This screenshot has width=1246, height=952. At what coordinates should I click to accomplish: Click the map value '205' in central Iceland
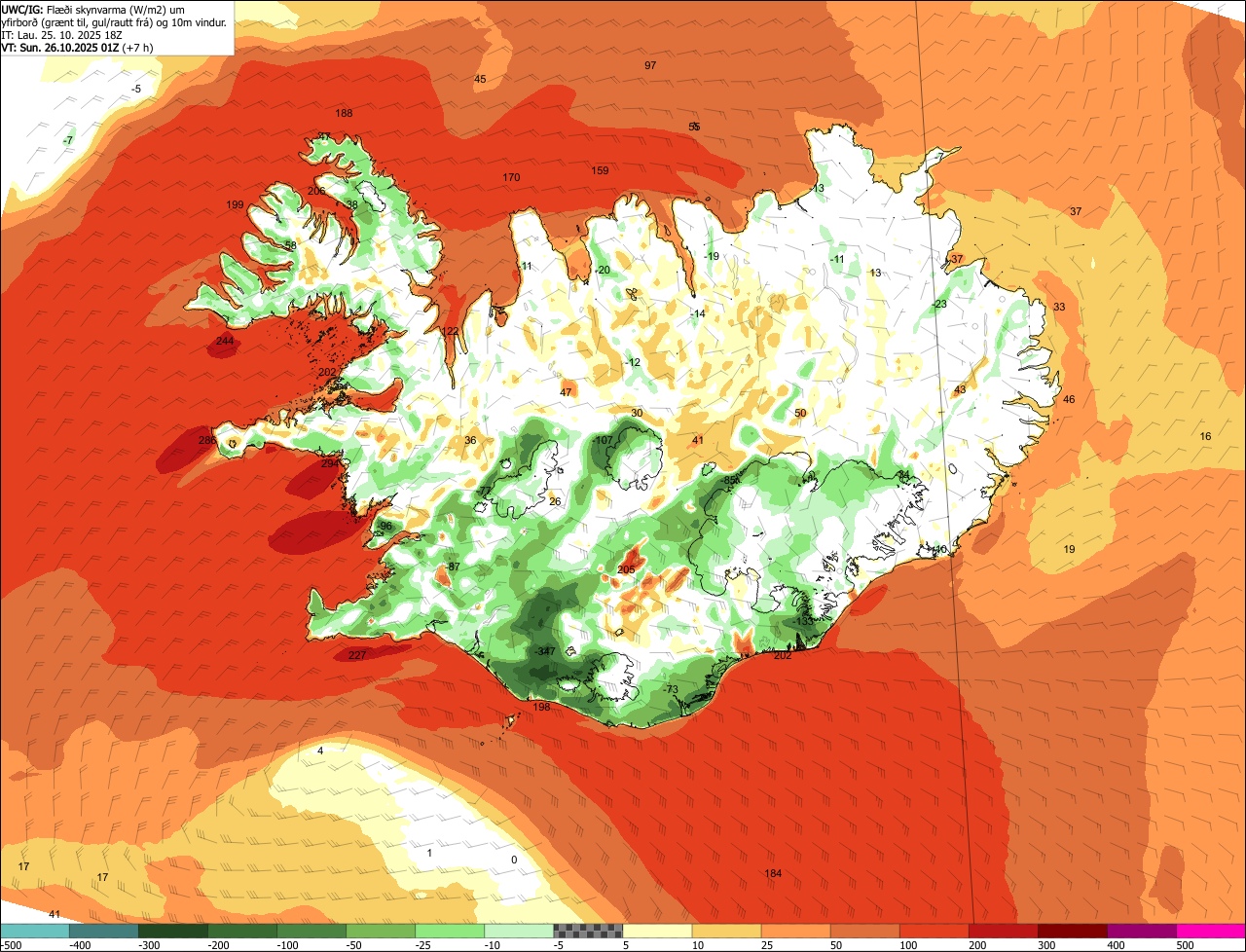626,569
